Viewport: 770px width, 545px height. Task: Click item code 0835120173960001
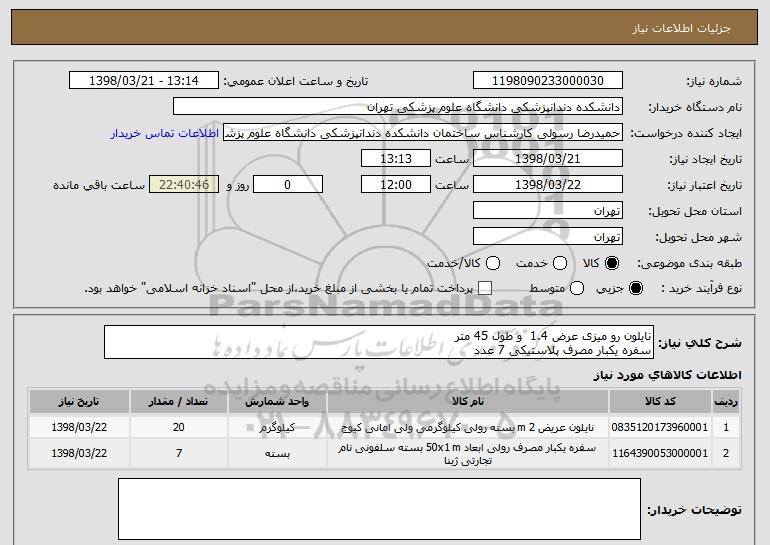tap(660, 427)
